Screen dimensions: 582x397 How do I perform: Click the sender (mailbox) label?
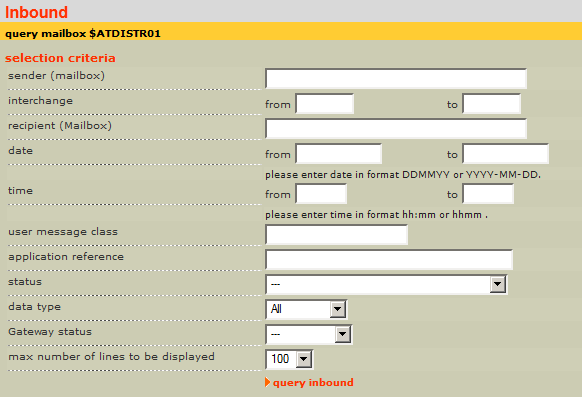(56, 76)
